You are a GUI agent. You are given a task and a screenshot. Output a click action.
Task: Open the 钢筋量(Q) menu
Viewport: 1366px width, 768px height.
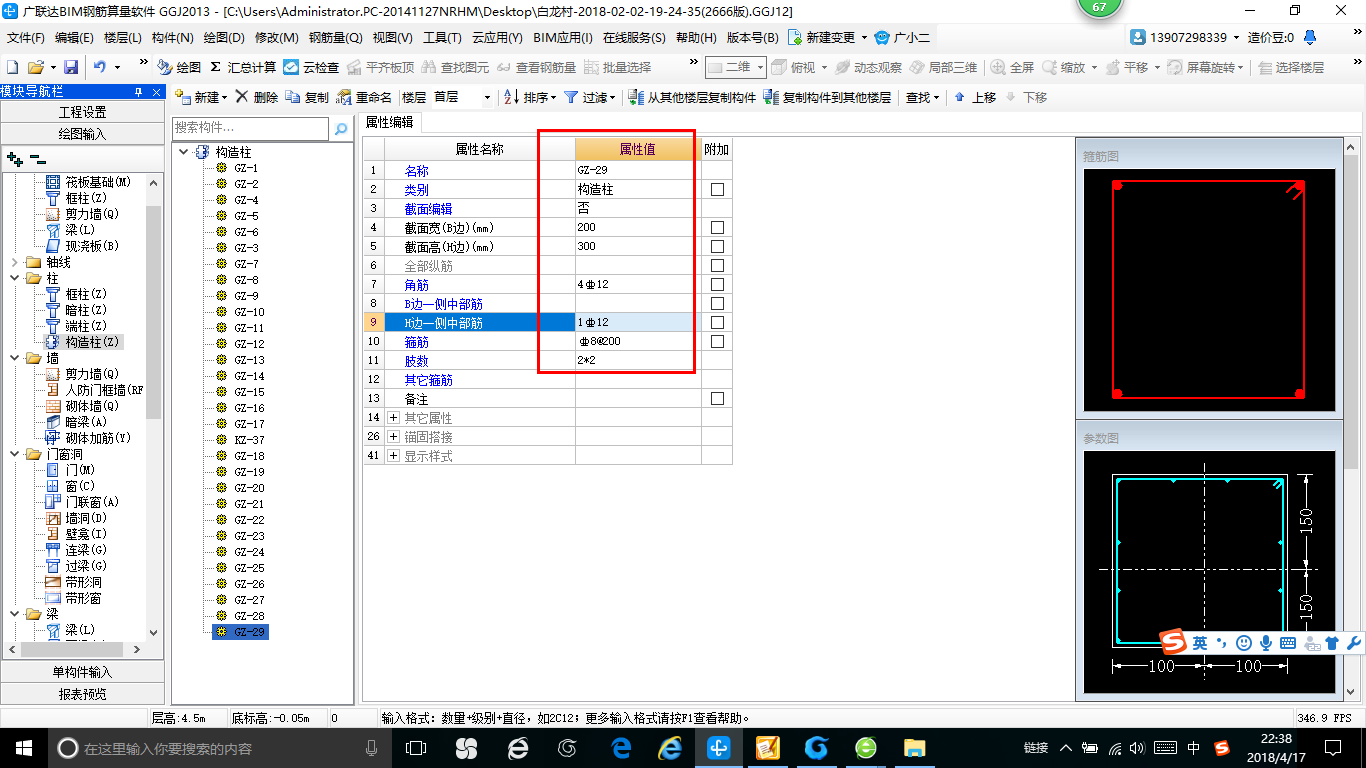[335, 38]
